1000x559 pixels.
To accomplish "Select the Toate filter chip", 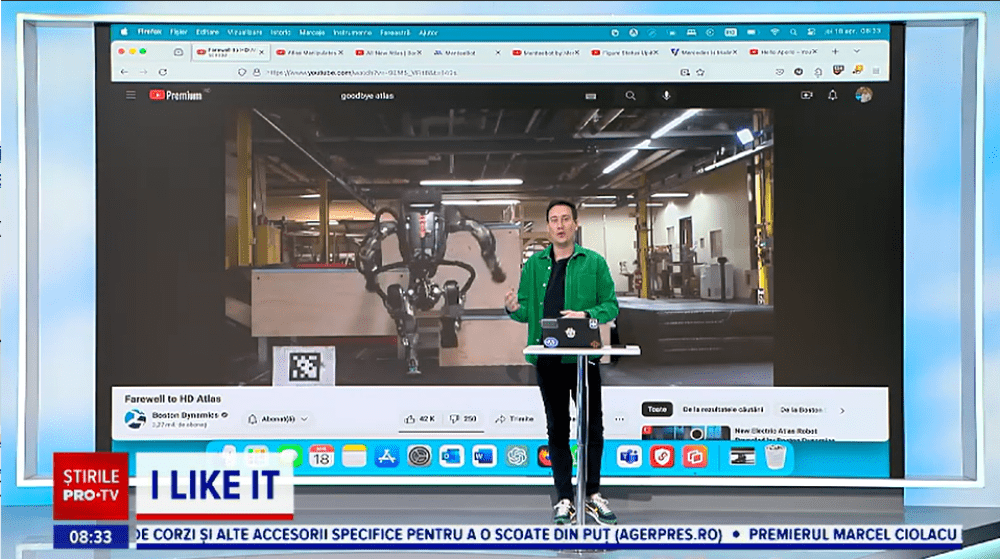I will (657, 409).
